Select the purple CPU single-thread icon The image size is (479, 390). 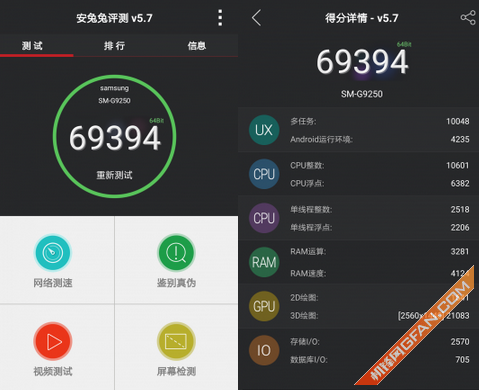pos(264,218)
